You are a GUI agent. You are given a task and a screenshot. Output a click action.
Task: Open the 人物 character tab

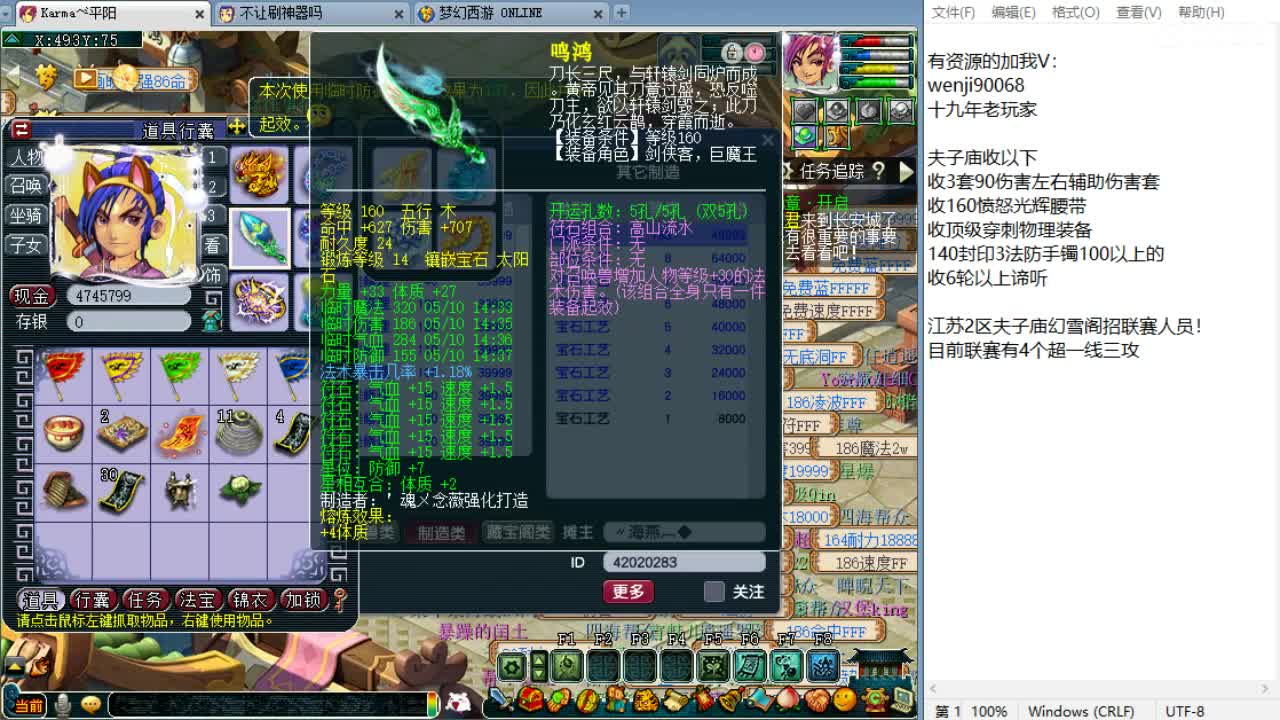click(25, 158)
